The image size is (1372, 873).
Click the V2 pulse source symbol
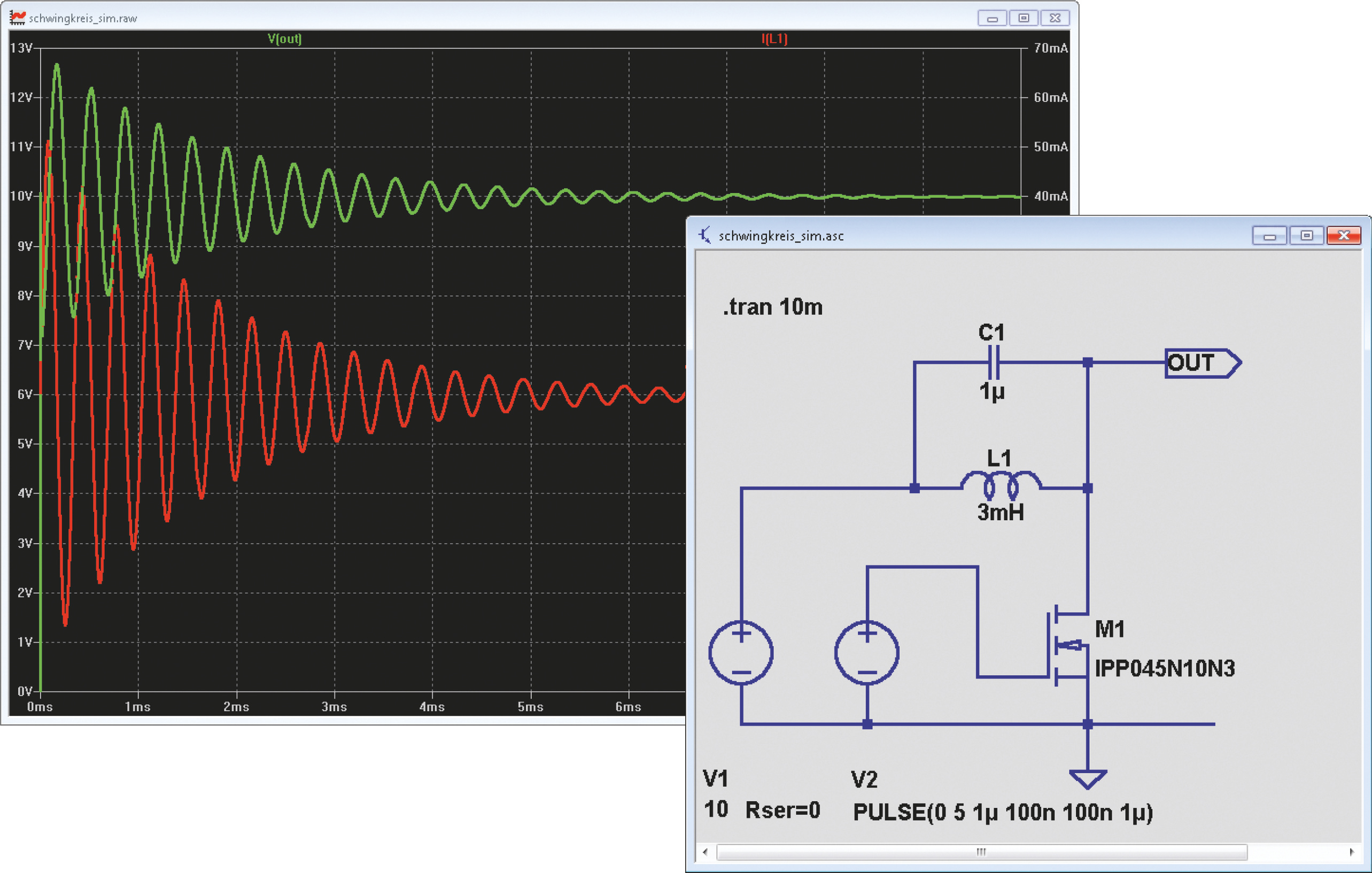(866, 652)
